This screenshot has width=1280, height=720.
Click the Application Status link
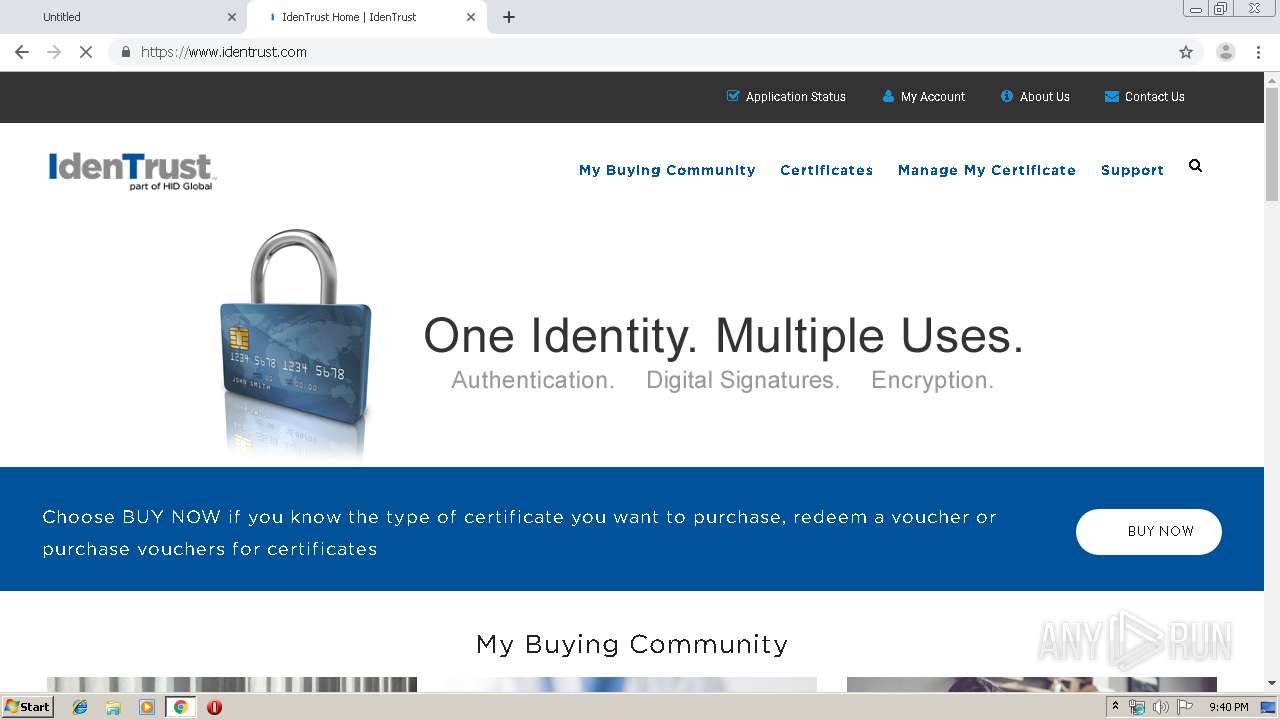tap(786, 97)
